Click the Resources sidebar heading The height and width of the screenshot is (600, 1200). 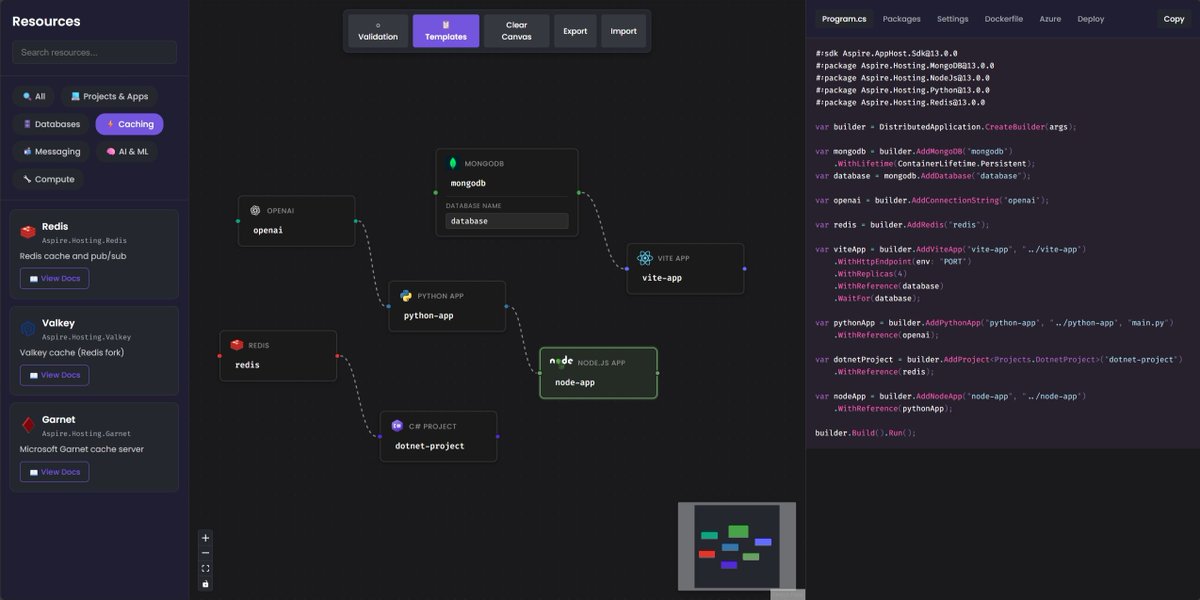[x=46, y=21]
